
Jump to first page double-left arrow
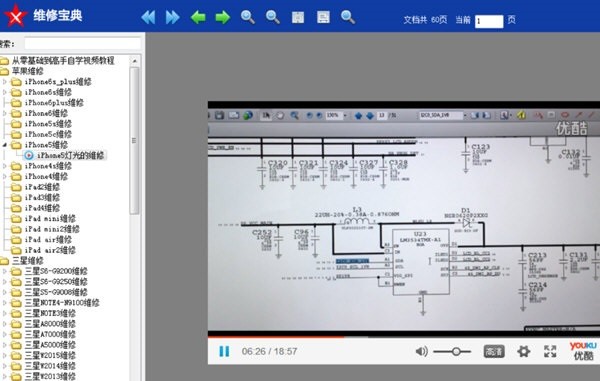click(148, 17)
